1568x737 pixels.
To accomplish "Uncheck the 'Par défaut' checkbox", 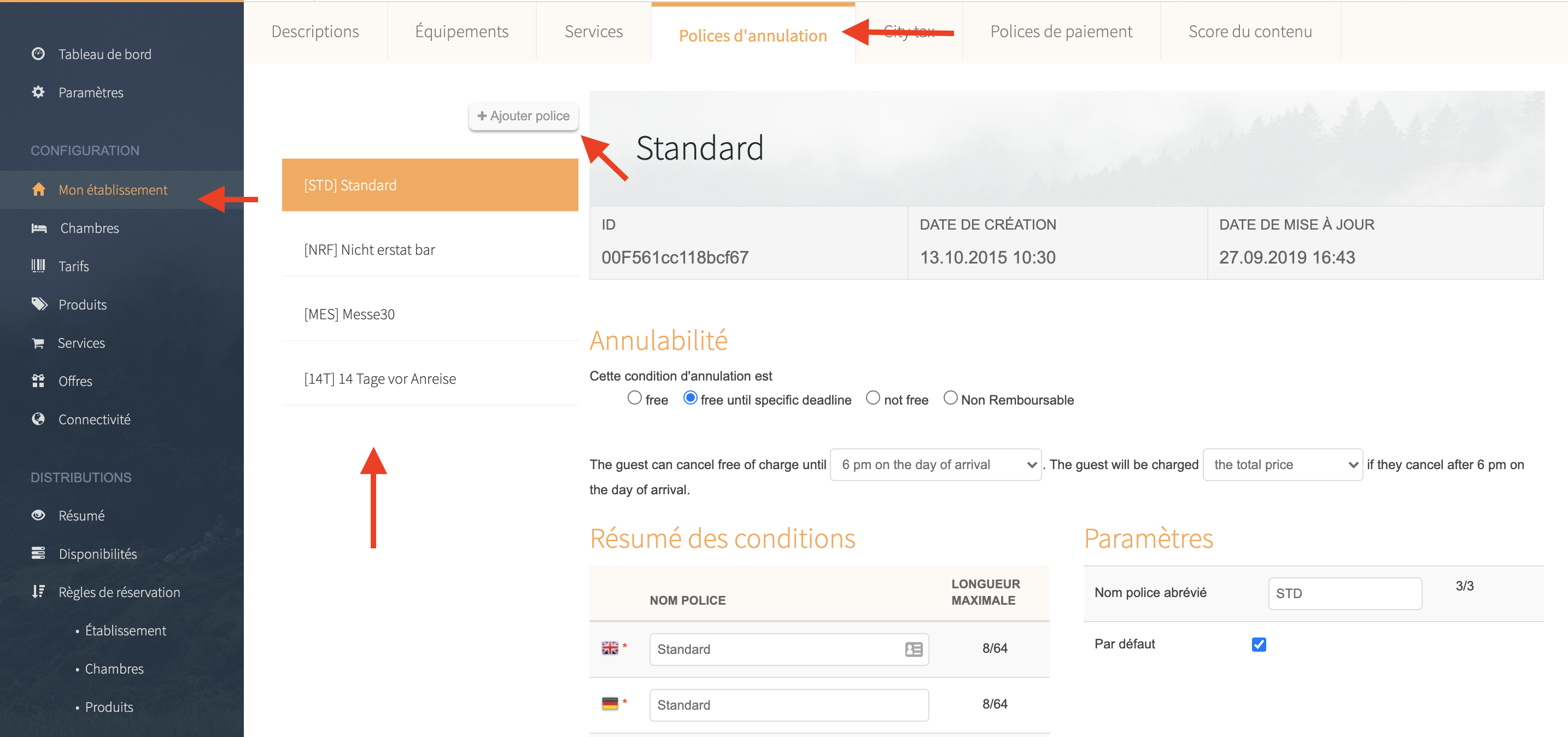I will [1259, 645].
